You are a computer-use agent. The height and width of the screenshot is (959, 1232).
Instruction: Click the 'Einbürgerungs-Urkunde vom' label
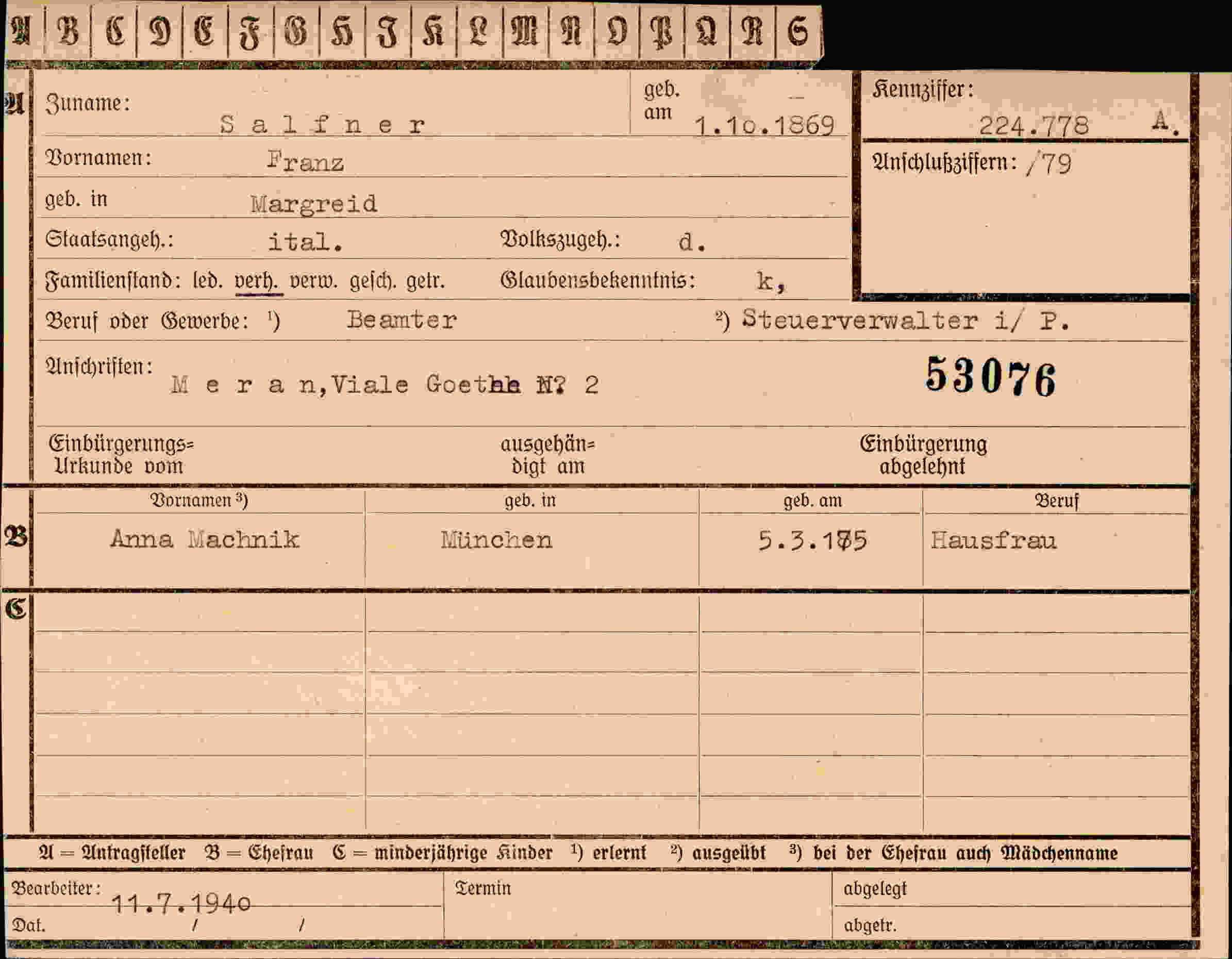click(120, 455)
